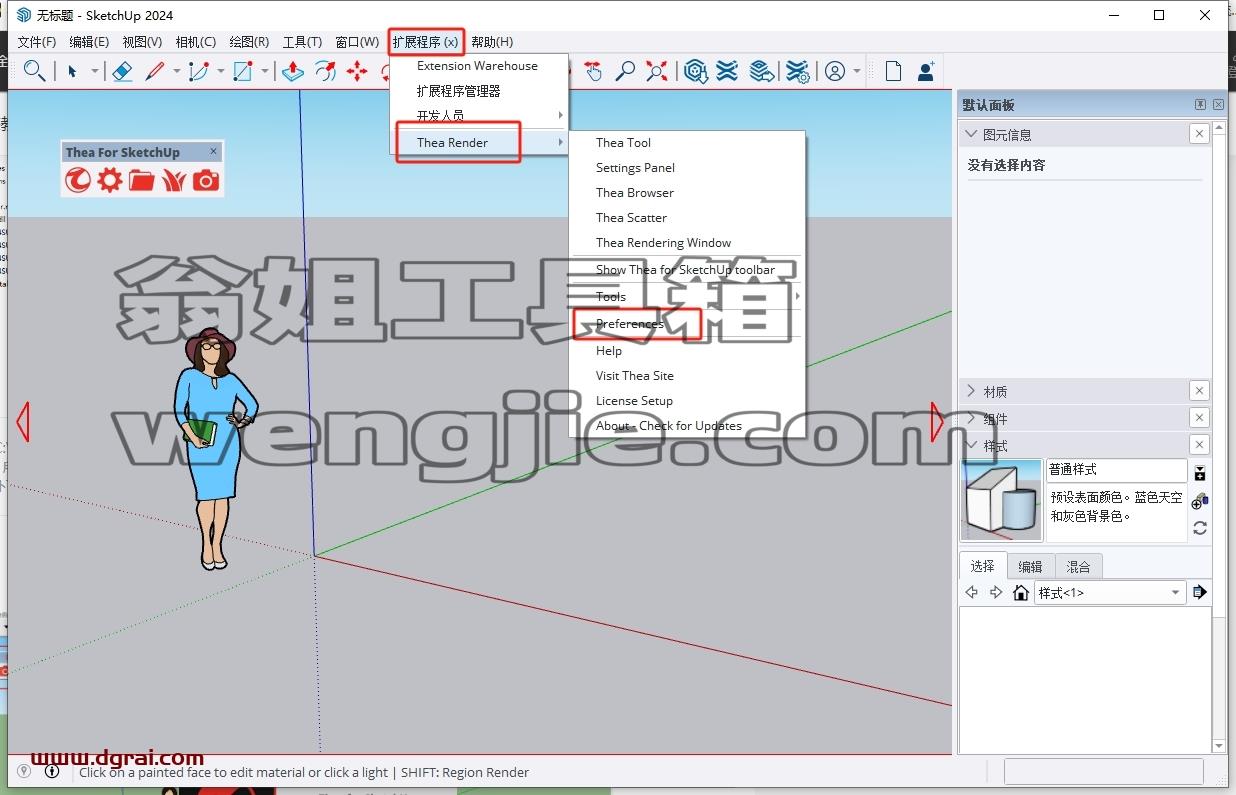Image resolution: width=1236 pixels, height=795 pixels.
Task: Click the styles forward arrow
Action: coord(995,592)
